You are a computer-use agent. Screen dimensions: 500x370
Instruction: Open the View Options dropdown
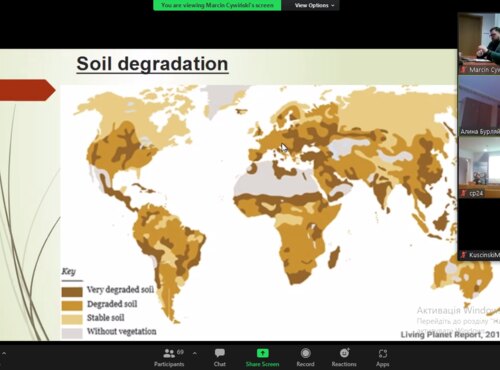click(x=314, y=5)
